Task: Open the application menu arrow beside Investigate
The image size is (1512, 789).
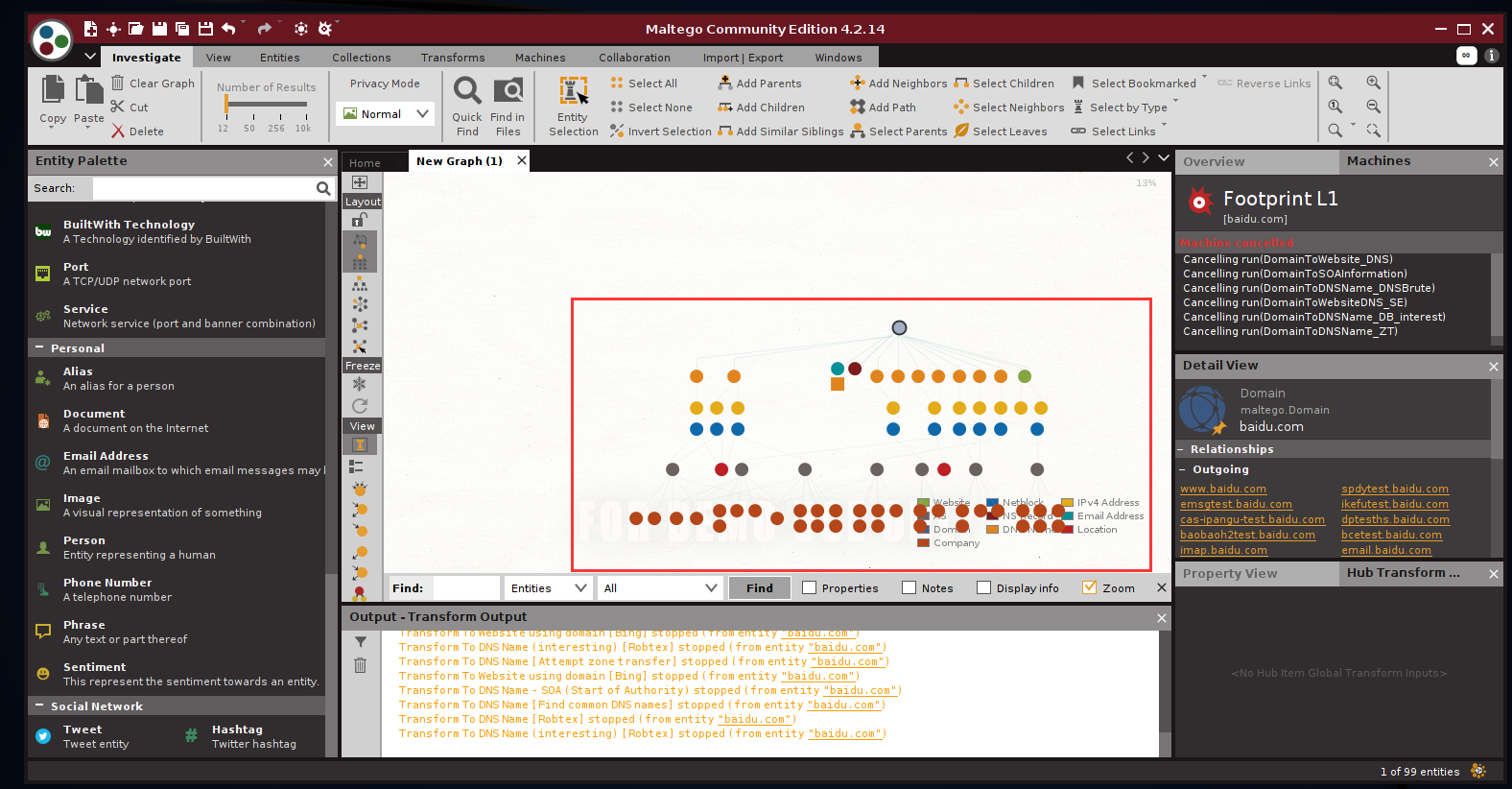Action: [90, 57]
